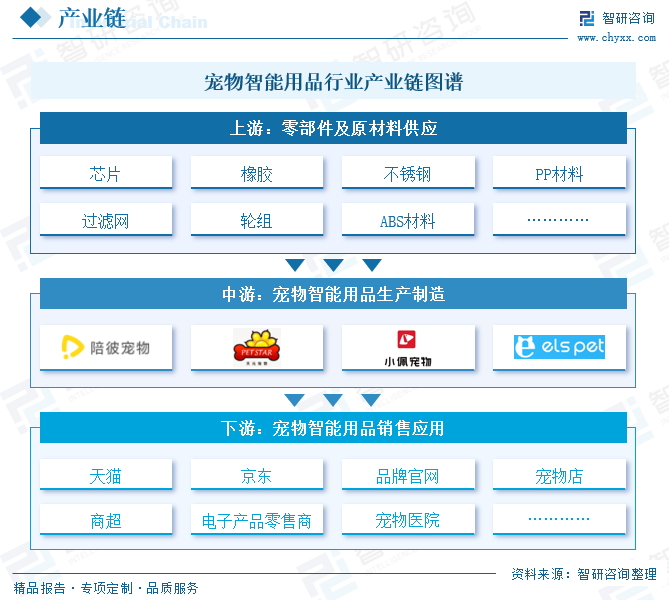Select the 下游：宠物智能用品销售应用 header bar
Image resolution: width=669 pixels, height=600 pixels.
[x=334, y=428]
